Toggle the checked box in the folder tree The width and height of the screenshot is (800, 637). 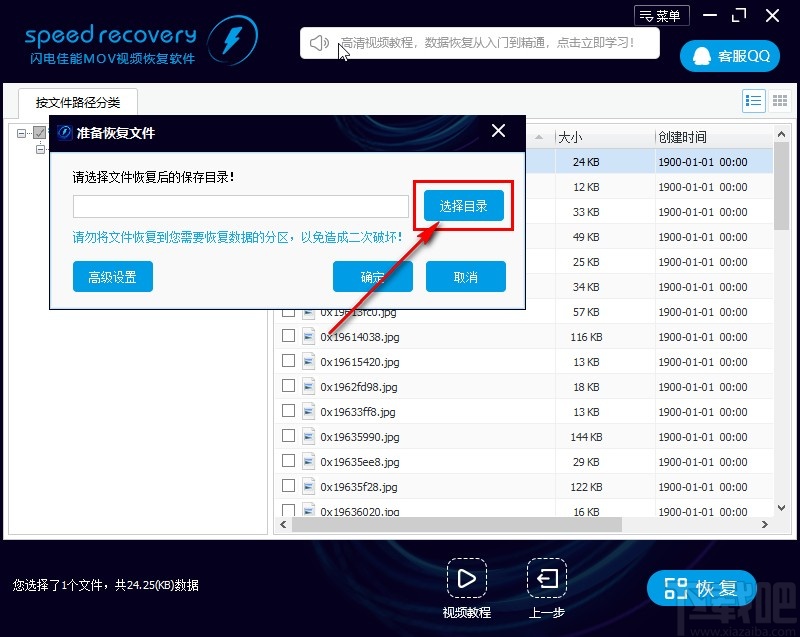click(40, 132)
